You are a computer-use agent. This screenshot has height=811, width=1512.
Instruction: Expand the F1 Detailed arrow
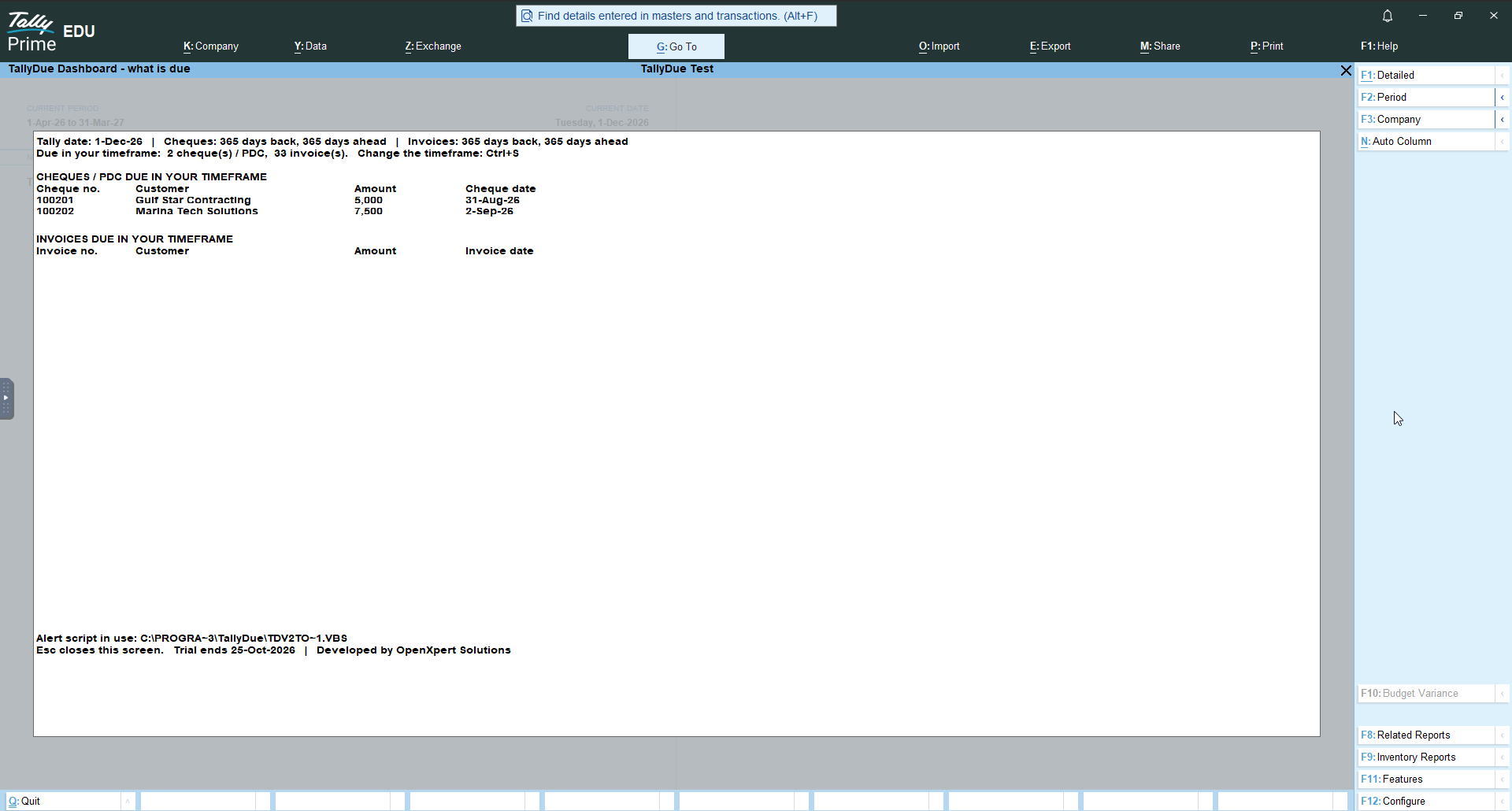1503,75
